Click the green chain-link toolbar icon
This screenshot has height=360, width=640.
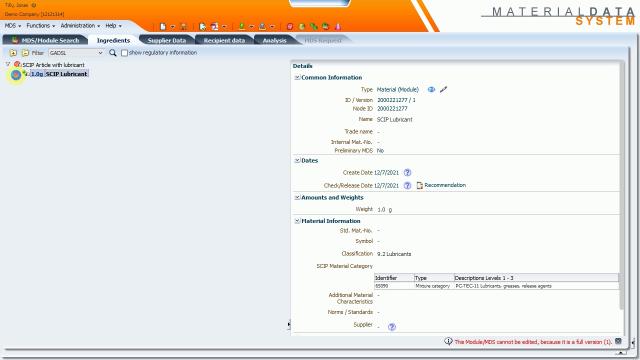point(314,27)
